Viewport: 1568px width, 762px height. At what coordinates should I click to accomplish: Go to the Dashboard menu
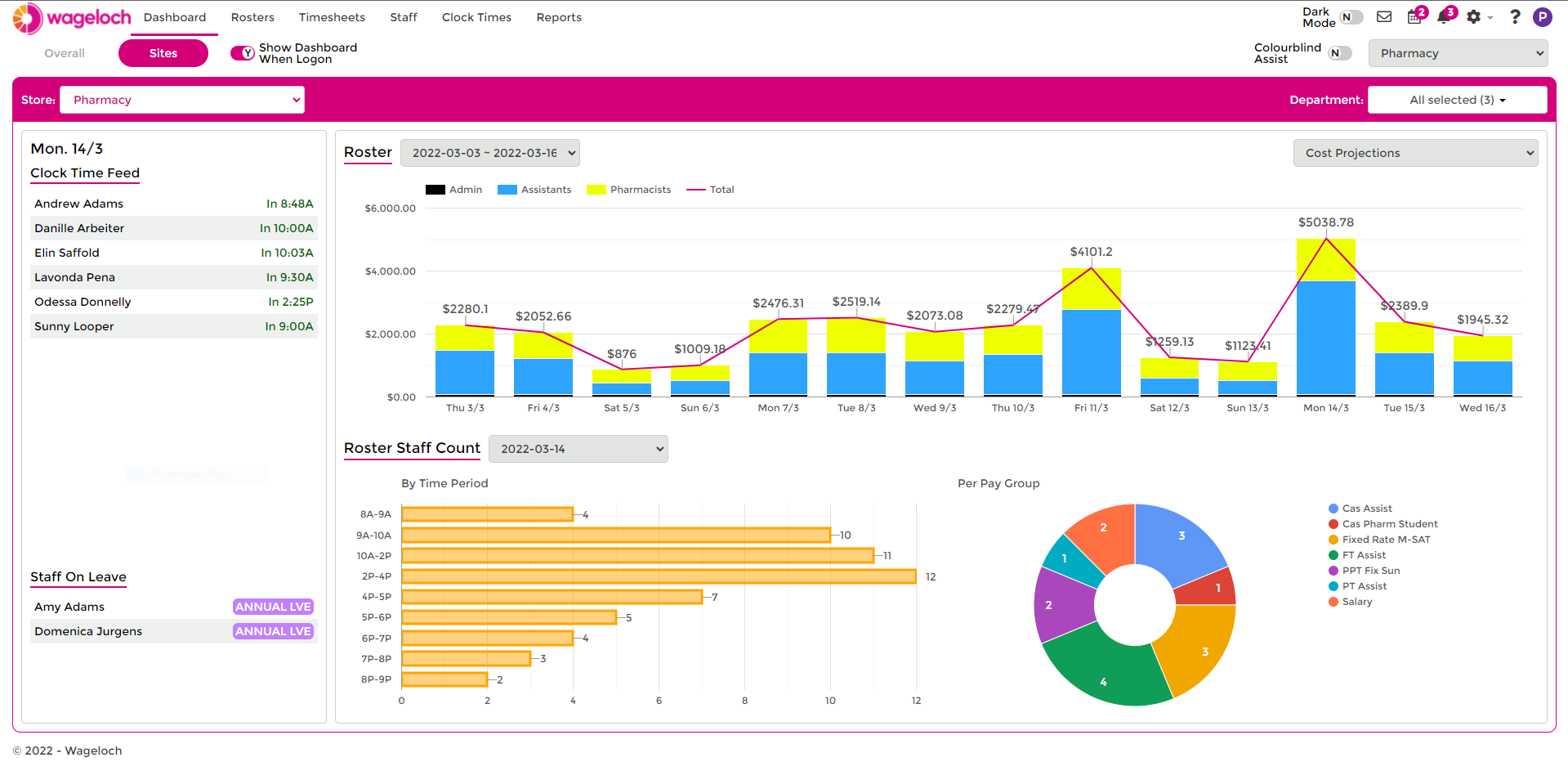(175, 17)
